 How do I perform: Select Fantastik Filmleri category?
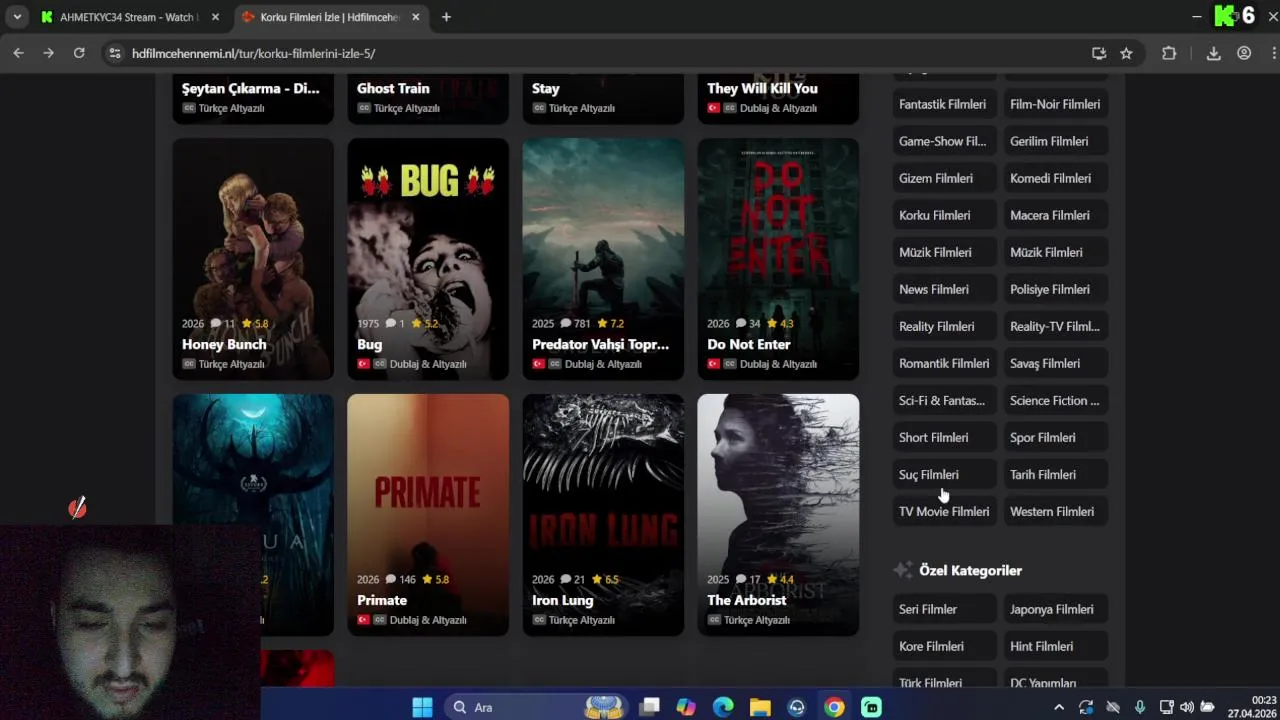(942, 104)
